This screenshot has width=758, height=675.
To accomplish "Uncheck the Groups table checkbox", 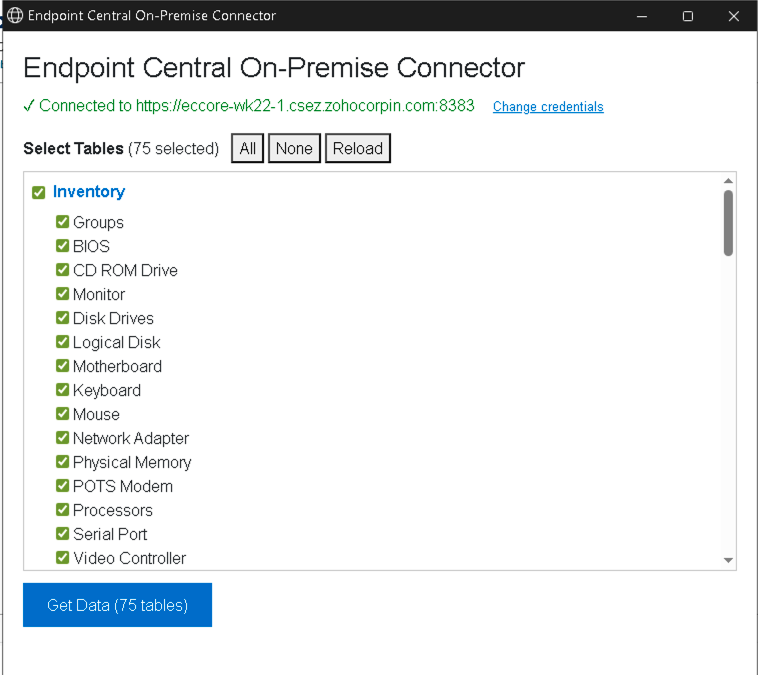I will click(x=62, y=221).
